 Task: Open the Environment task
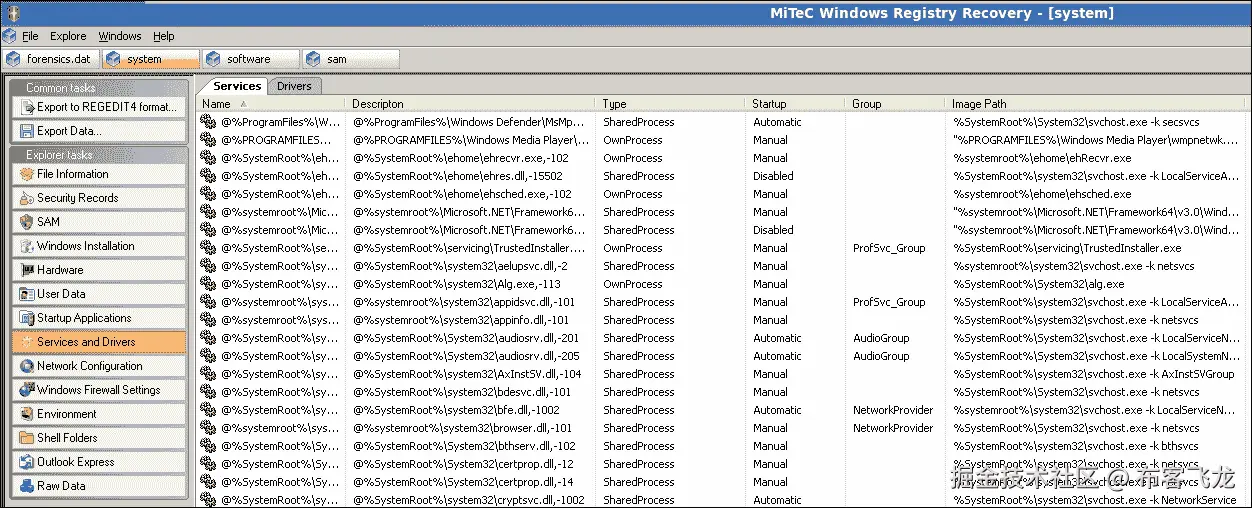(98, 414)
